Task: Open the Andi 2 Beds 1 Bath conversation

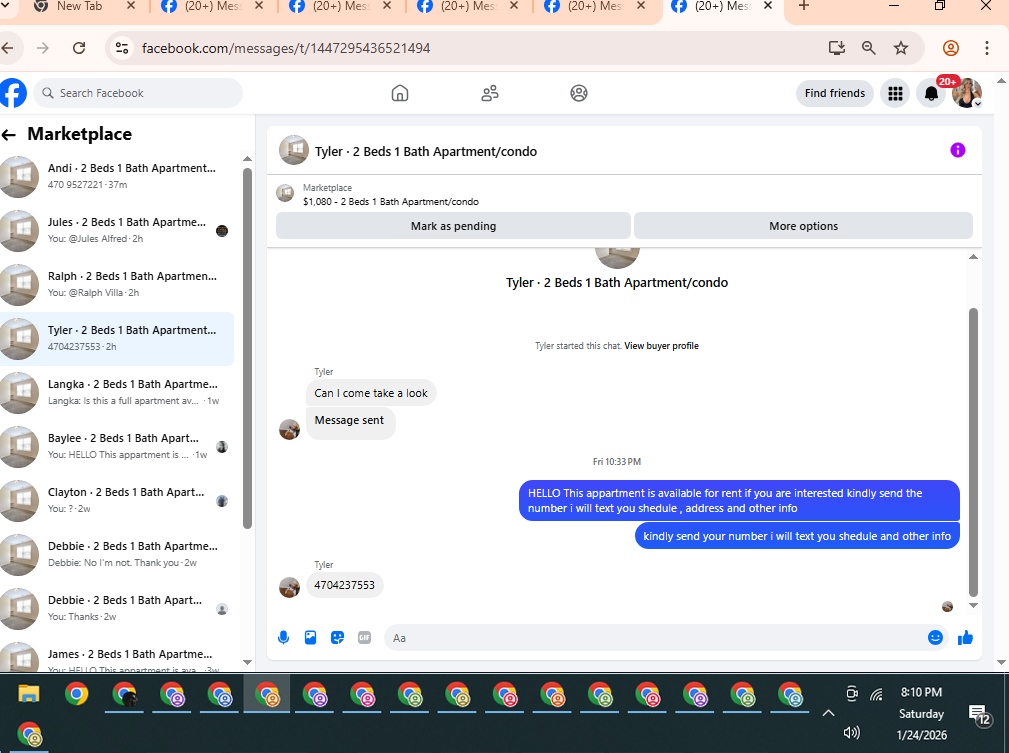Action: point(116,176)
